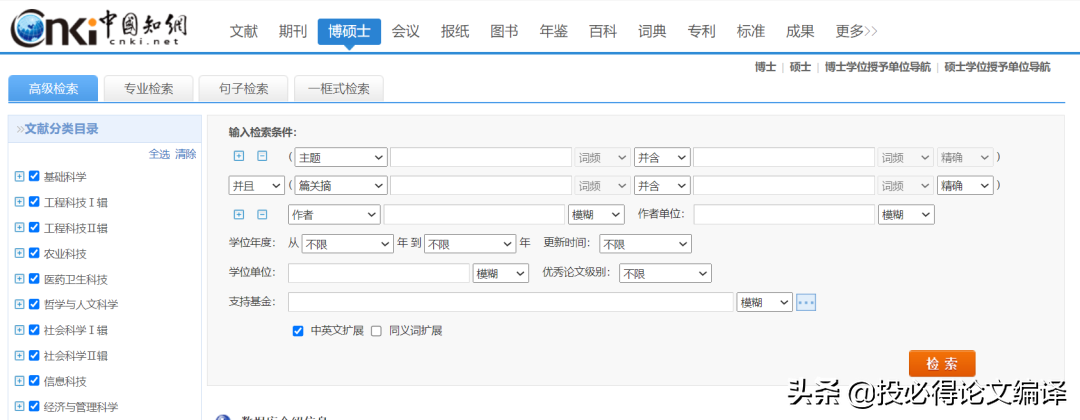Click the minus icon in the 作者 row
1080x420 pixels.
[263, 214]
